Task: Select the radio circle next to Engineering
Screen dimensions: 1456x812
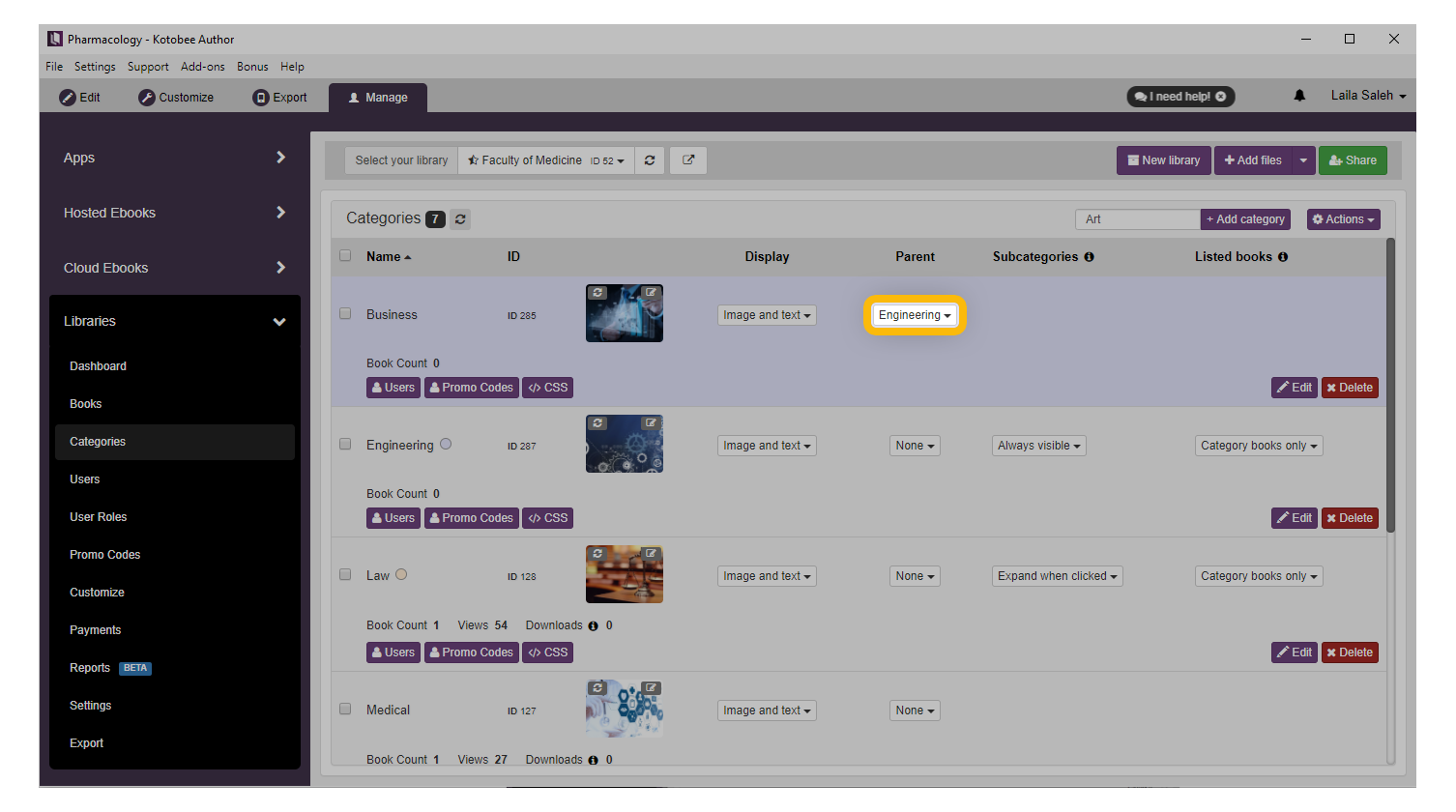Action: point(446,445)
